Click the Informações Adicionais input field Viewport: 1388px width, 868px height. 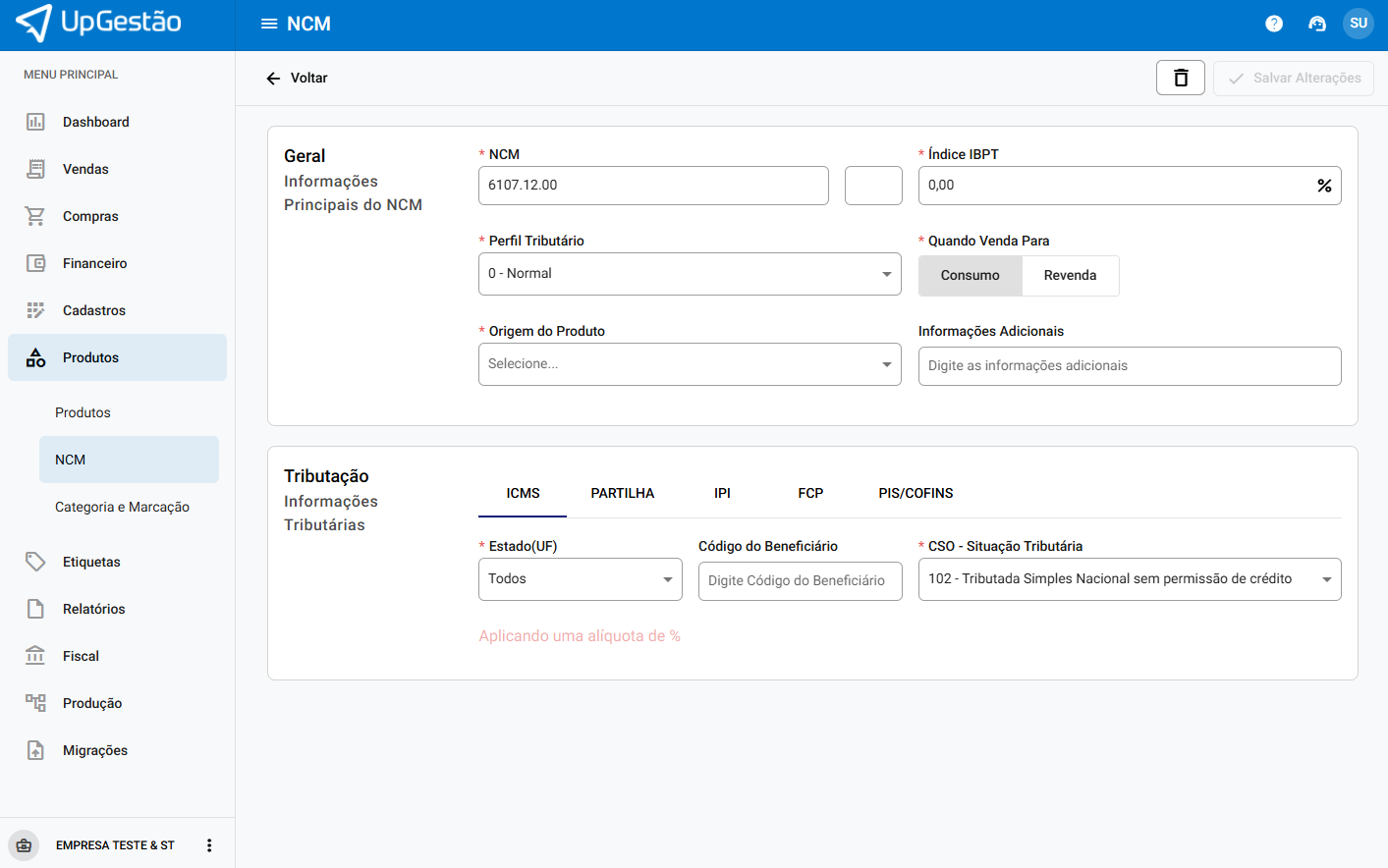[x=1129, y=366]
